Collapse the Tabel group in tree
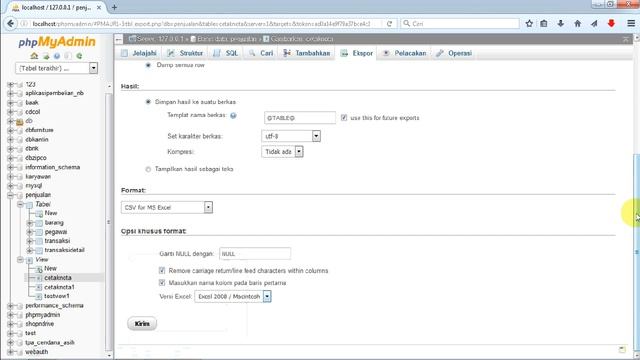 coord(20,204)
